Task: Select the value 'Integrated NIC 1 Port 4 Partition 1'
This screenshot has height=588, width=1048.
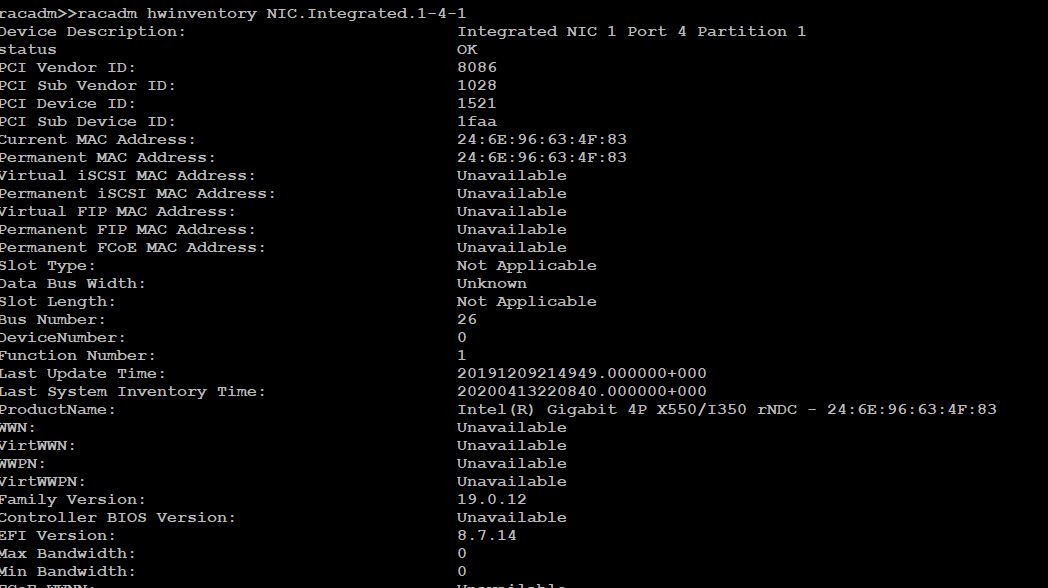Action: (x=632, y=31)
